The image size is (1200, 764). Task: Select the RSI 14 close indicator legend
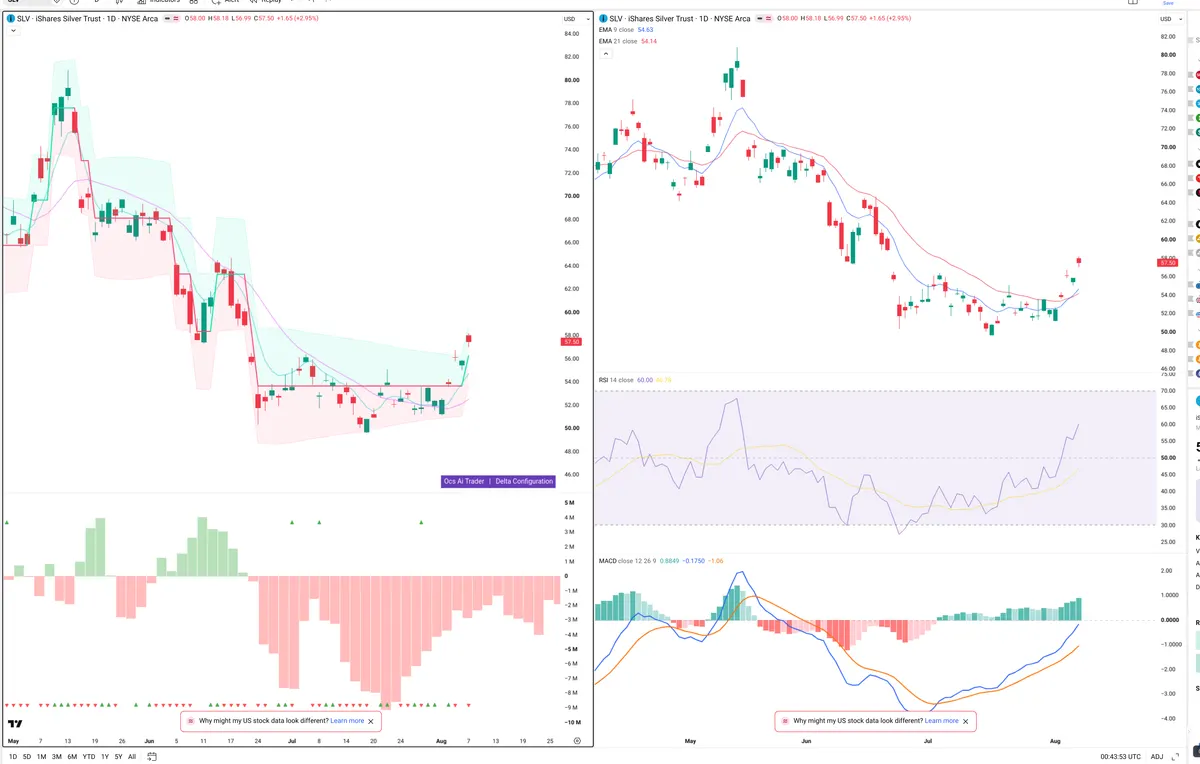click(635, 380)
